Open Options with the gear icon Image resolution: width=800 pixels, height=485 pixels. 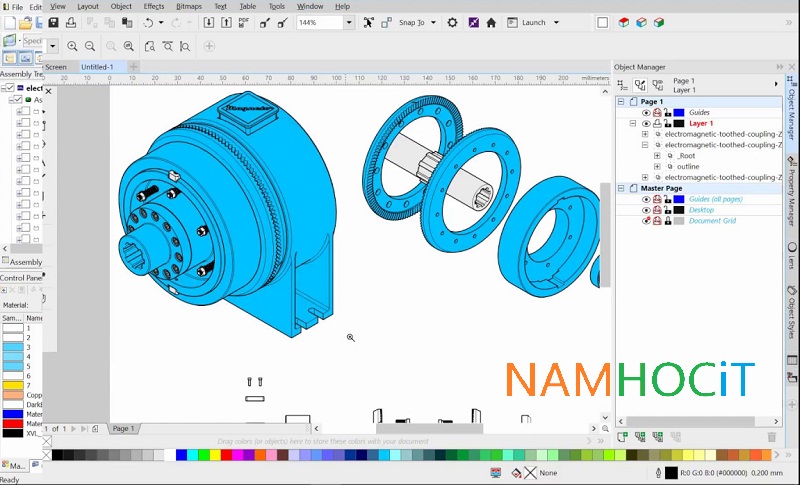[x=452, y=22]
